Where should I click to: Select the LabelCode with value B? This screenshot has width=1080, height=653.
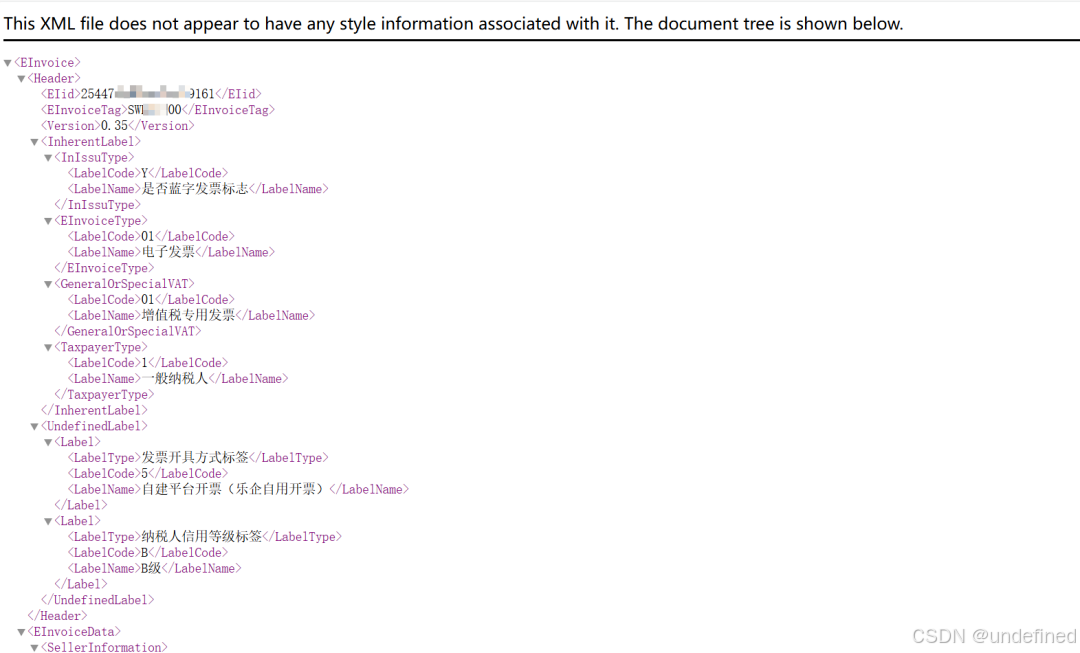click(x=145, y=552)
